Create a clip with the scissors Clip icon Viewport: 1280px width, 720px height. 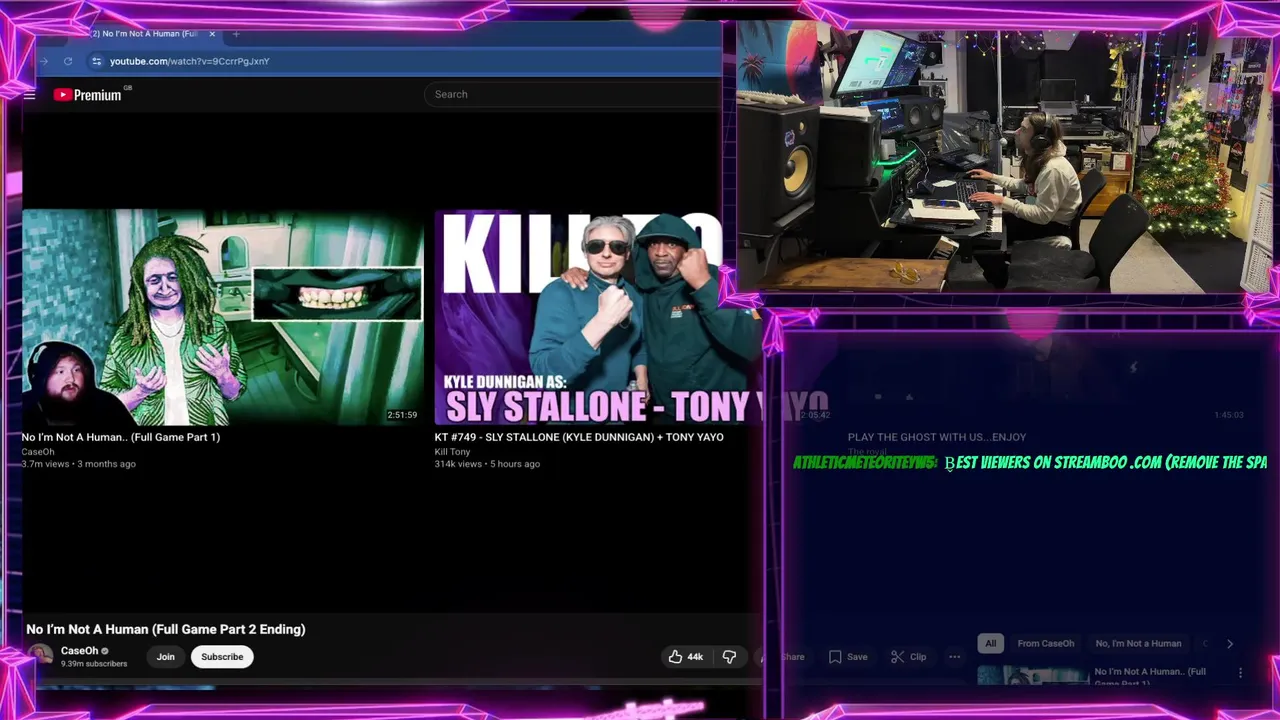click(x=909, y=657)
